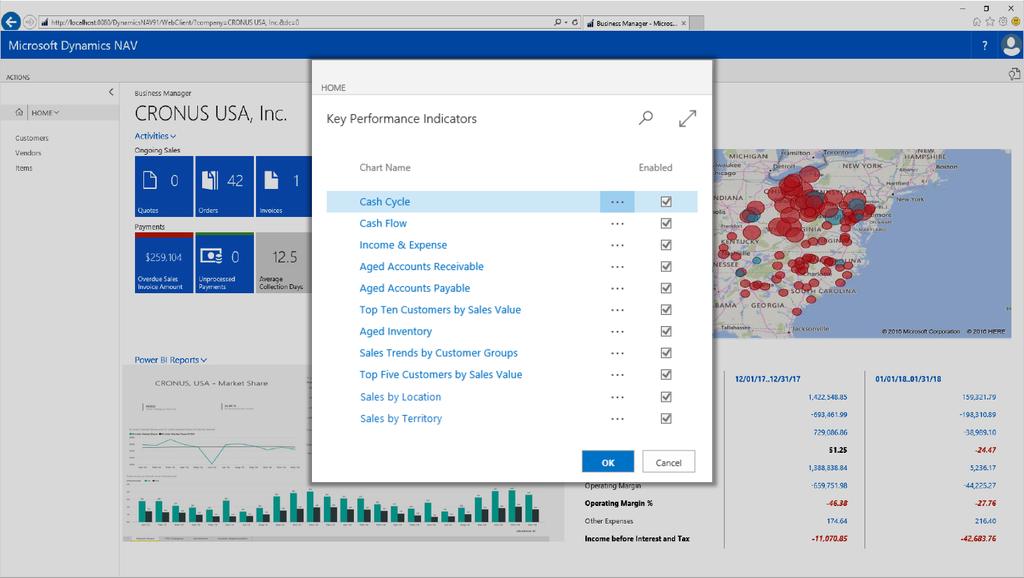
Task: Open browser settings gear icon
Action: (x=1003, y=22)
